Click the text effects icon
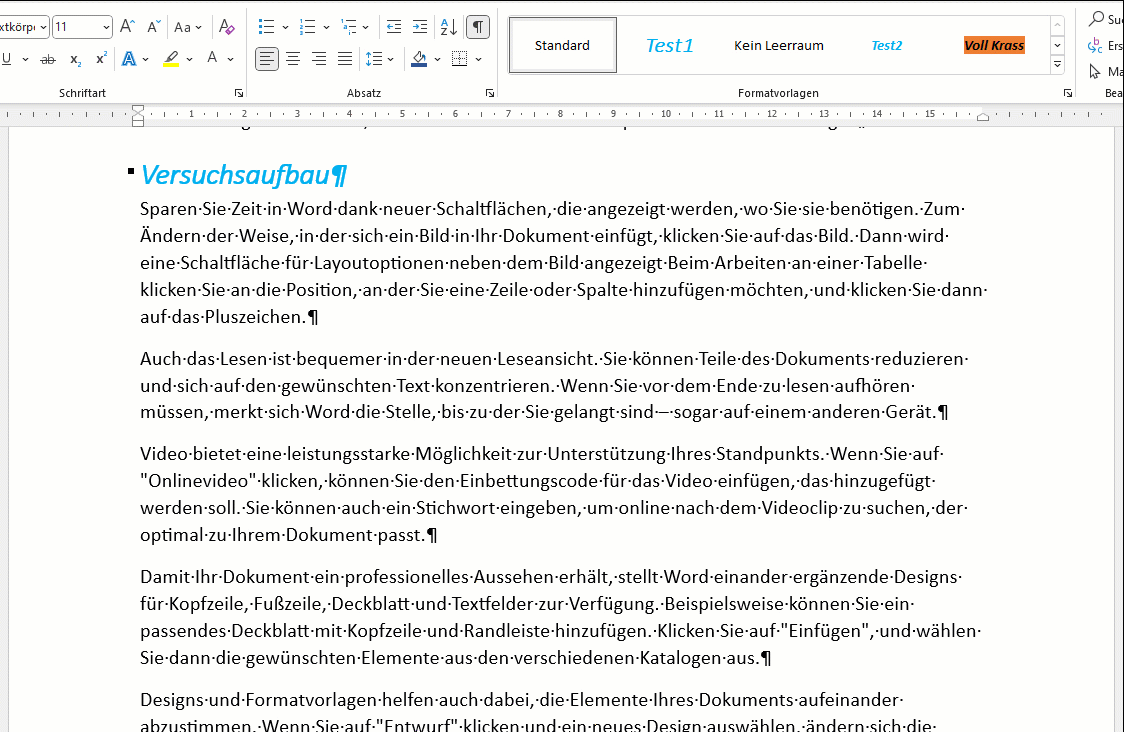Screen dimensions: 1124x732 (129, 59)
